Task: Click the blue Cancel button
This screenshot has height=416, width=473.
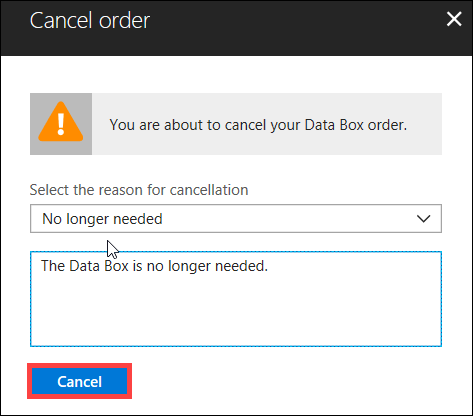Action: click(x=79, y=381)
